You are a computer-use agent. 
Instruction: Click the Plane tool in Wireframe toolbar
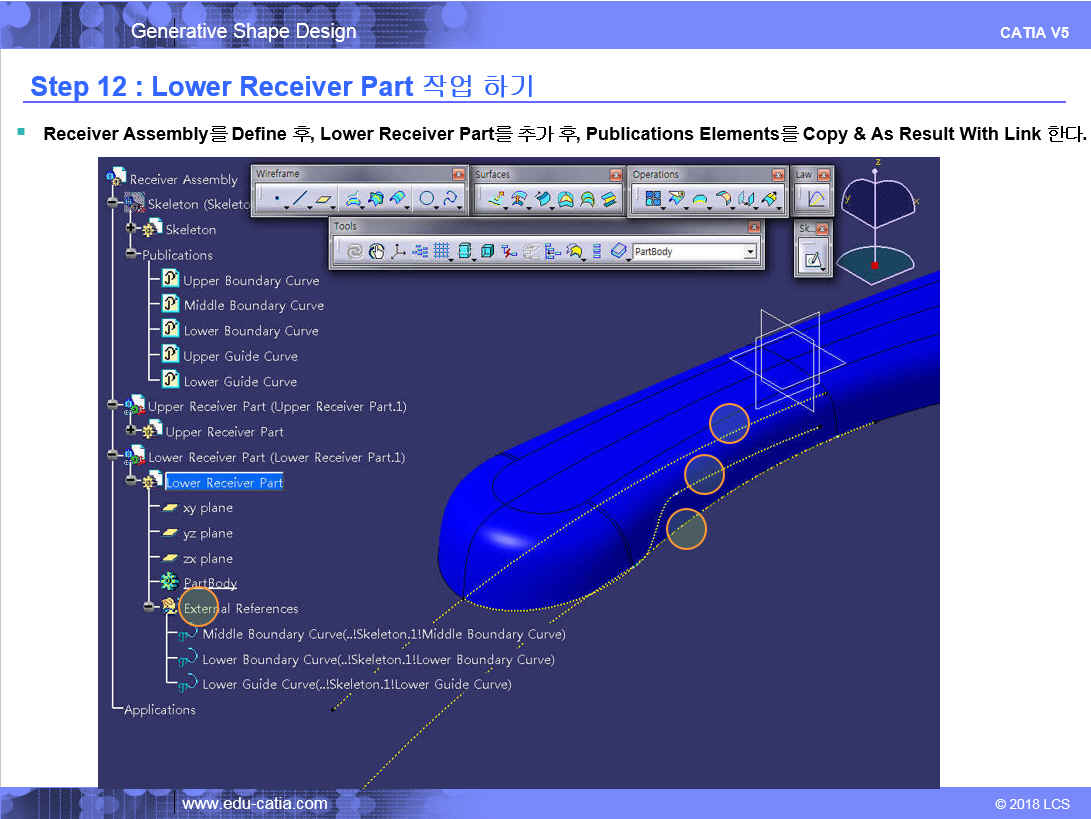click(x=324, y=199)
